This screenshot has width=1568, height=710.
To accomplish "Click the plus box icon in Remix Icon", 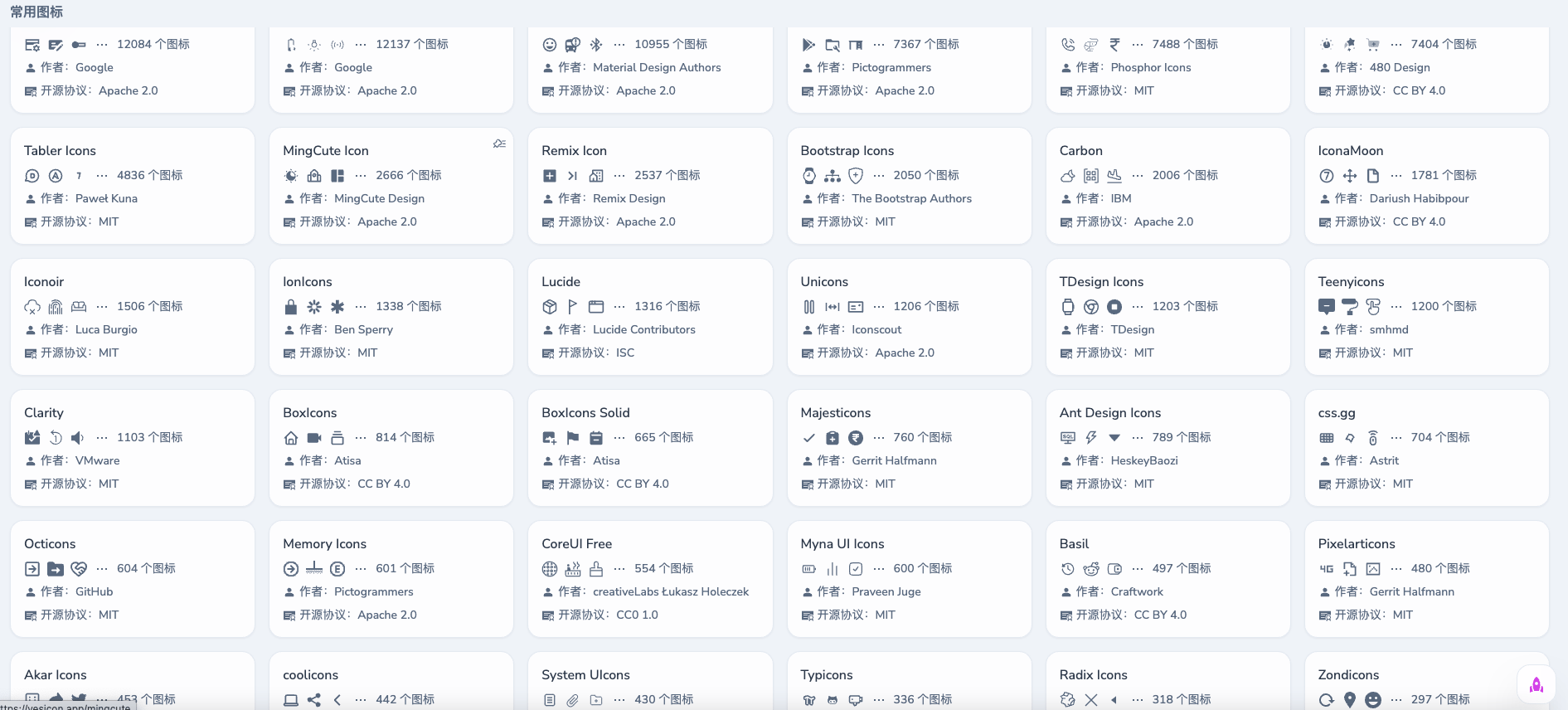I will [550, 176].
